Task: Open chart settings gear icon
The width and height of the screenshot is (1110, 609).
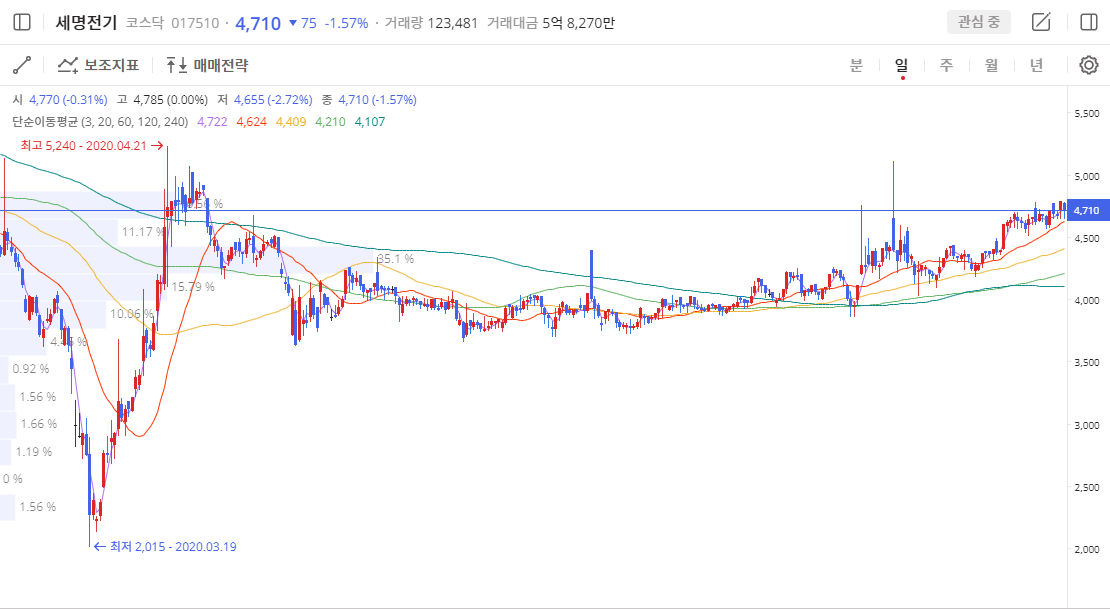Action: (x=1089, y=65)
